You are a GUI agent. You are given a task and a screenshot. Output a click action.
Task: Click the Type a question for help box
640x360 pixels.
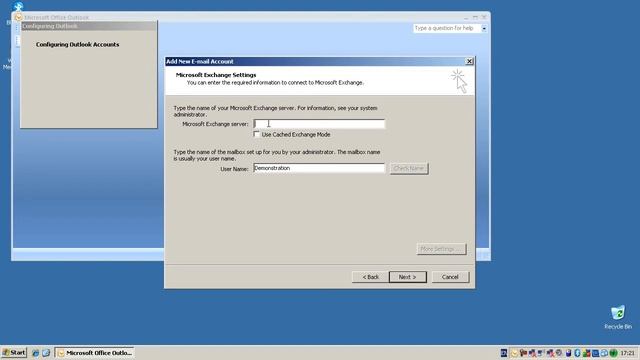pyautogui.click(x=447, y=28)
